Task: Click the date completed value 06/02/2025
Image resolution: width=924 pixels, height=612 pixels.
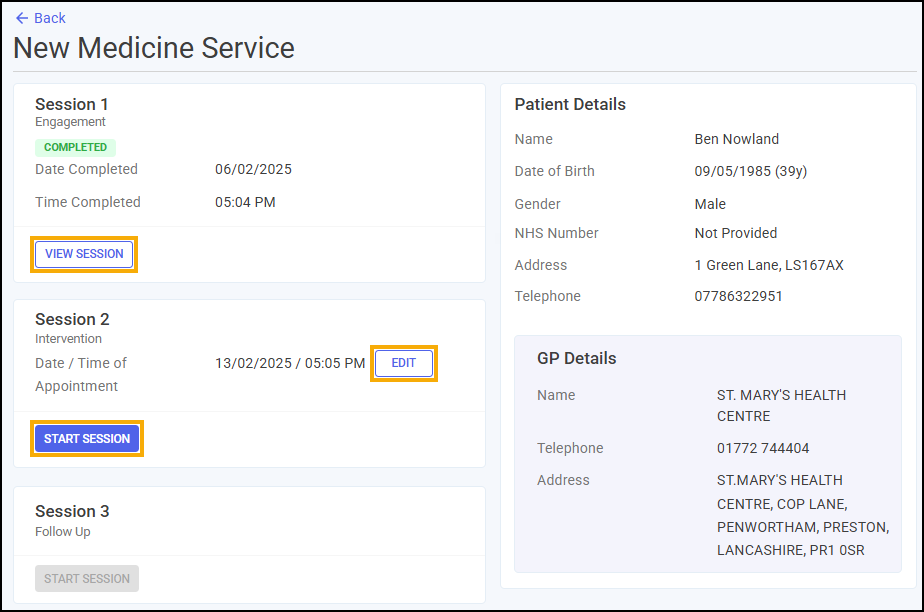Action: pos(253,170)
